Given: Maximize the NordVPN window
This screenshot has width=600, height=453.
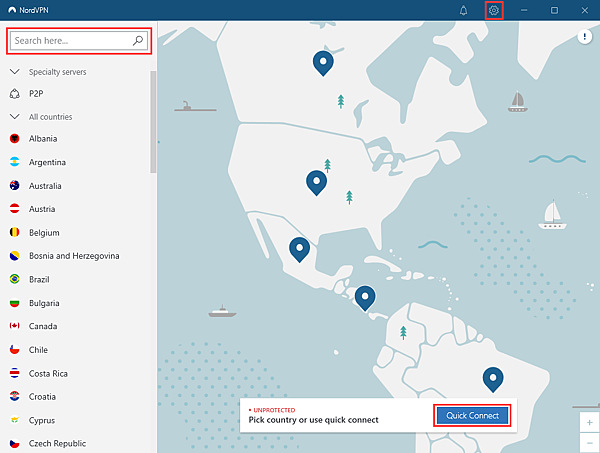Looking at the screenshot, I should click(x=554, y=10).
